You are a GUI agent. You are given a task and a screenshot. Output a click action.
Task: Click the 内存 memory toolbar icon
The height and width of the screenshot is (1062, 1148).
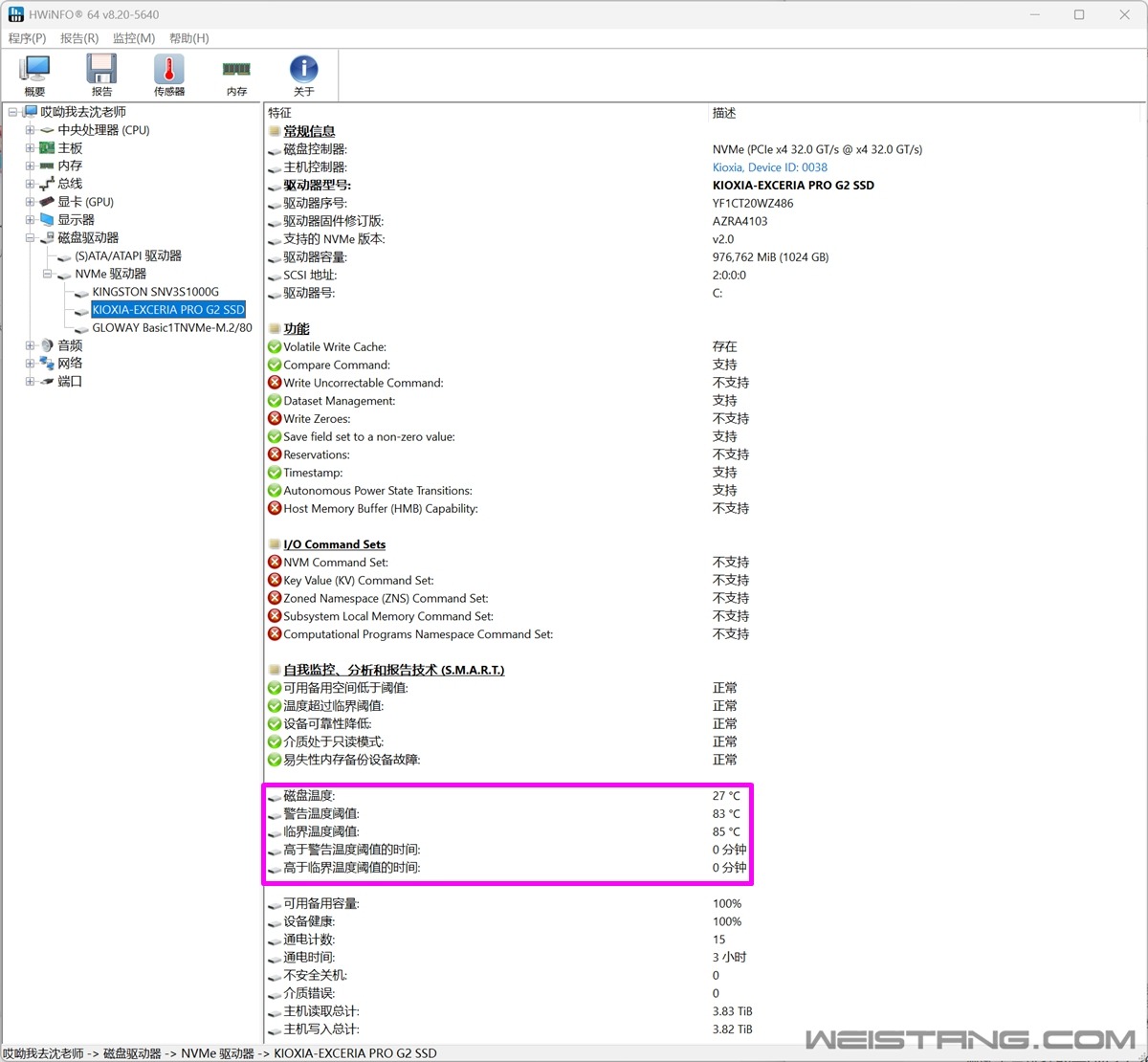[x=236, y=75]
